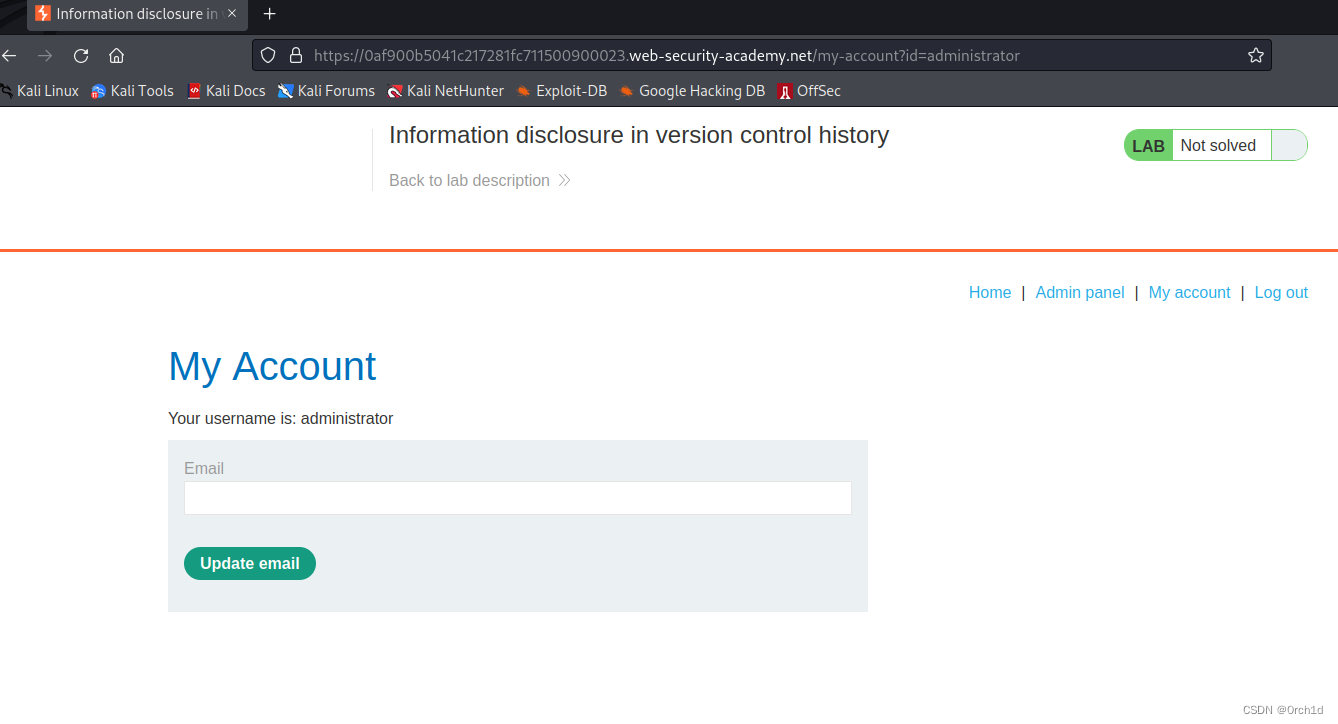This screenshot has height=724, width=1338.
Task: Click the Email input field
Action: tap(518, 498)
